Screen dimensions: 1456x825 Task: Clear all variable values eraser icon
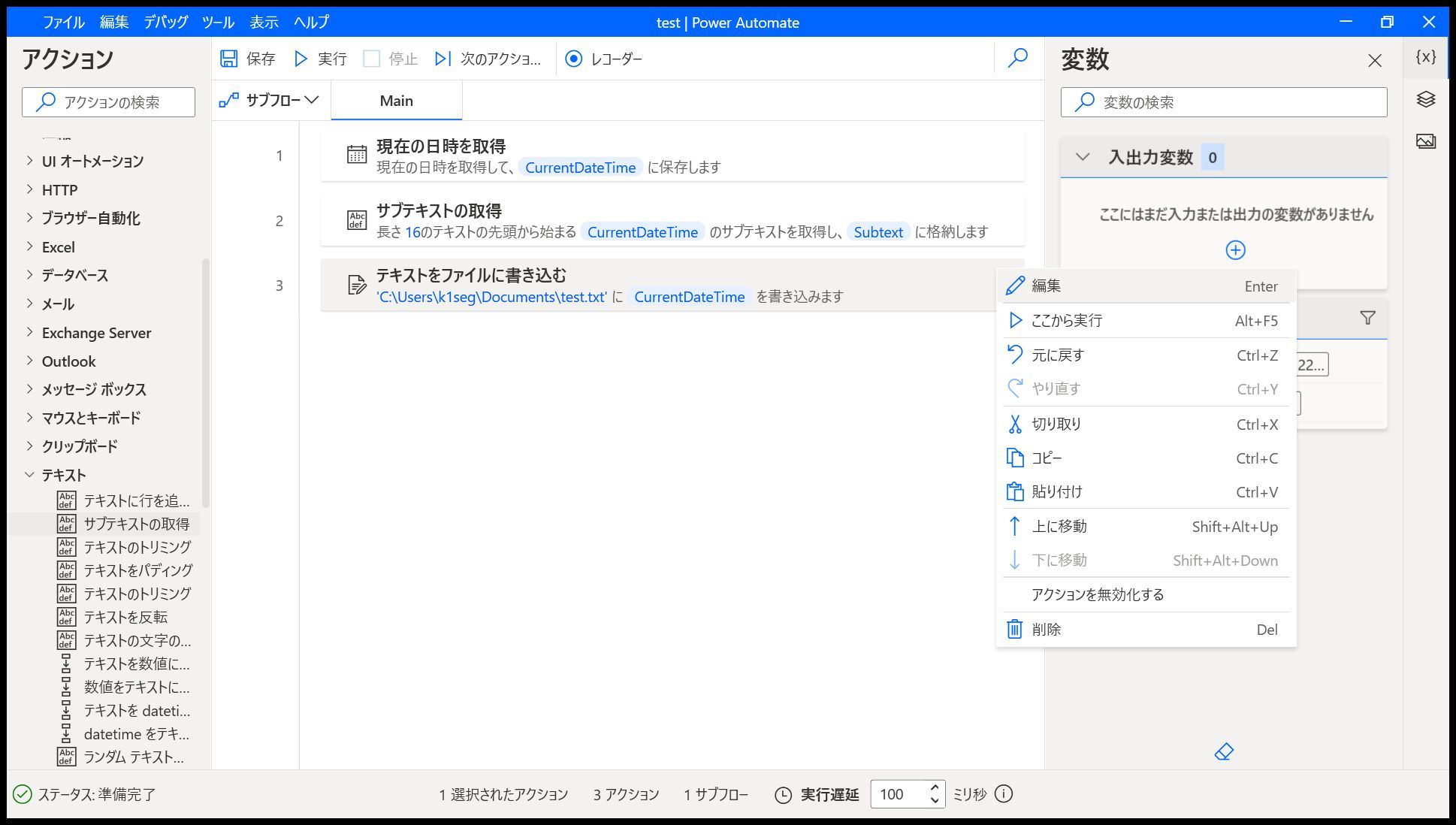1224,751
